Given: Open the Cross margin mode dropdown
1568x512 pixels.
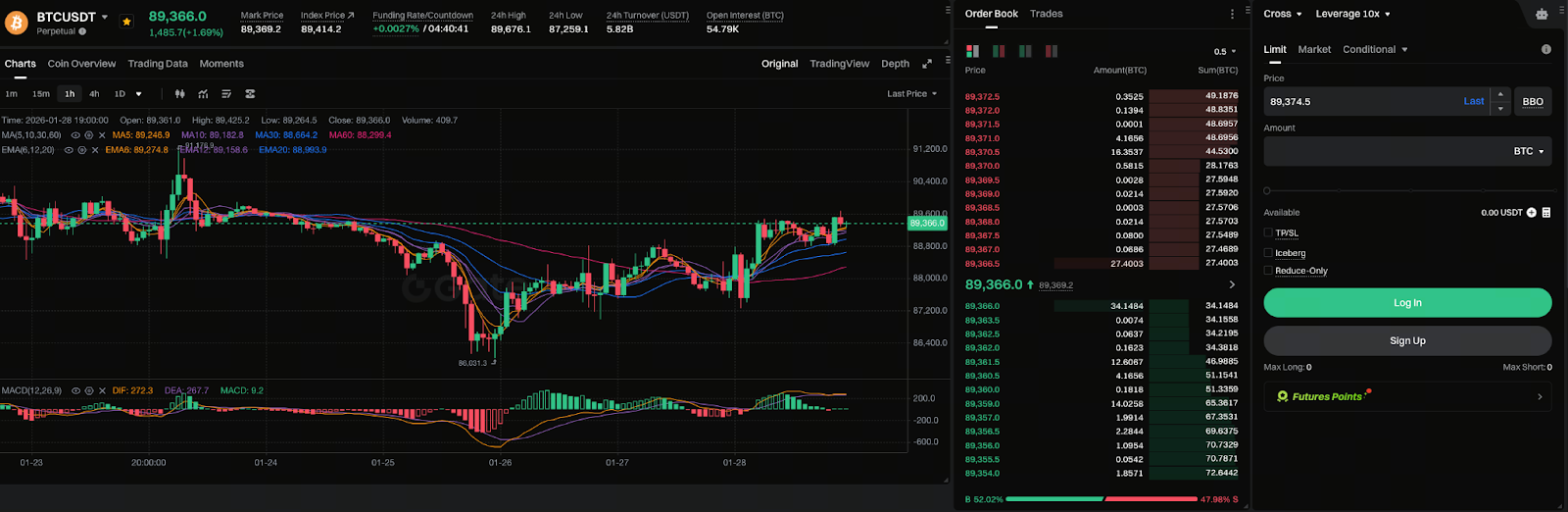Looking at the screenshot, I should tap(1283, 14).
